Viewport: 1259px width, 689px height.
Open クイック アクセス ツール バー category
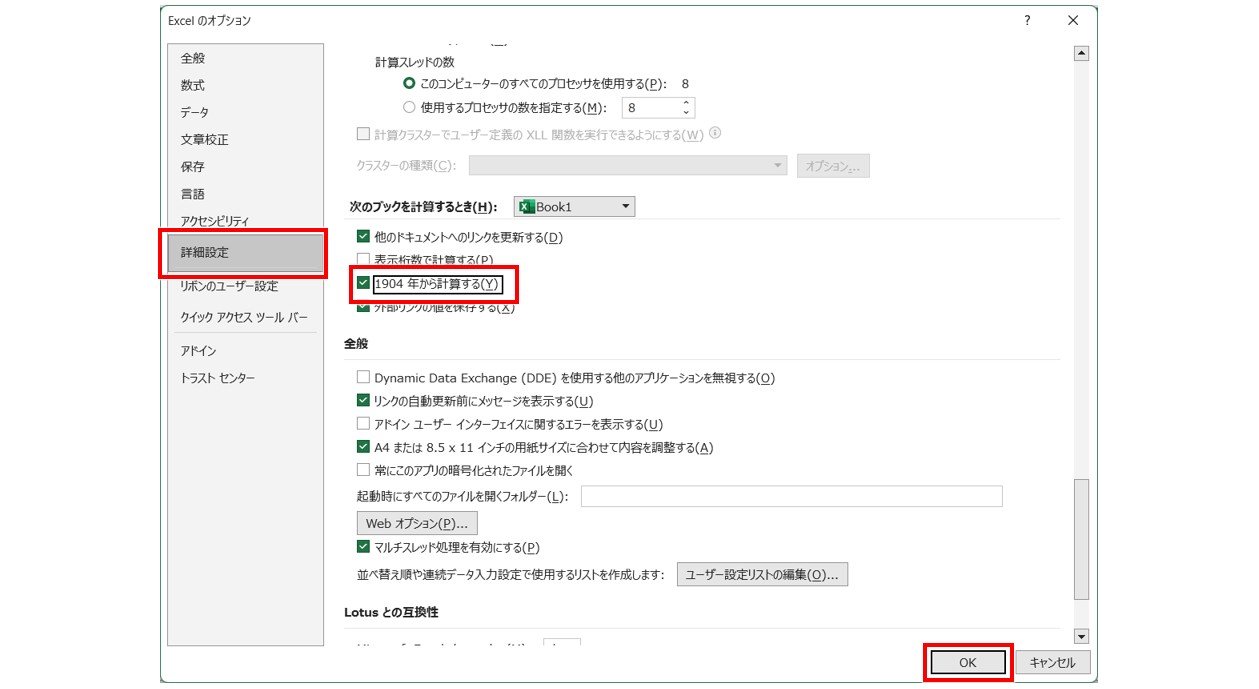[x=245, y=317]
